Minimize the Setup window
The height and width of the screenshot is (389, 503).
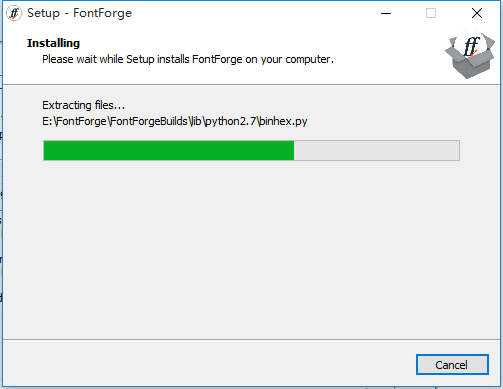[x=386, y=13]
